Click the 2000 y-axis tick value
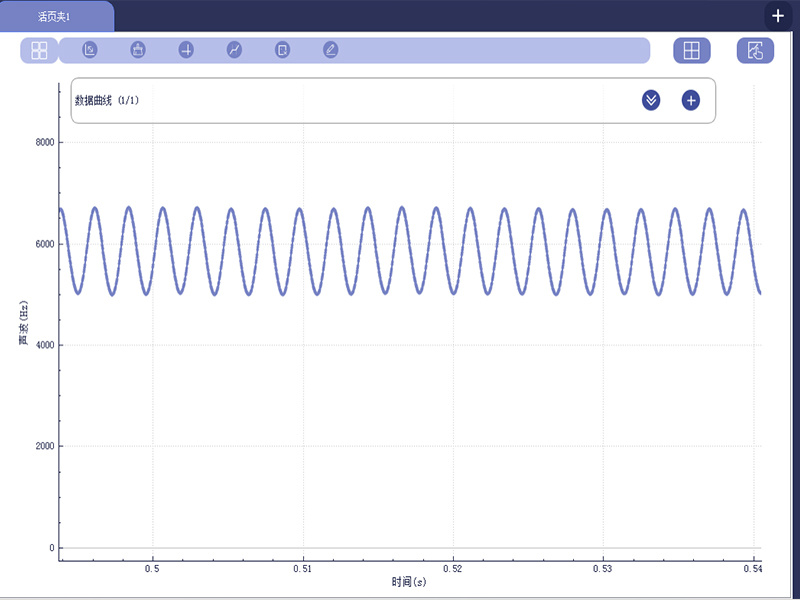 click(x=45, y=446)
